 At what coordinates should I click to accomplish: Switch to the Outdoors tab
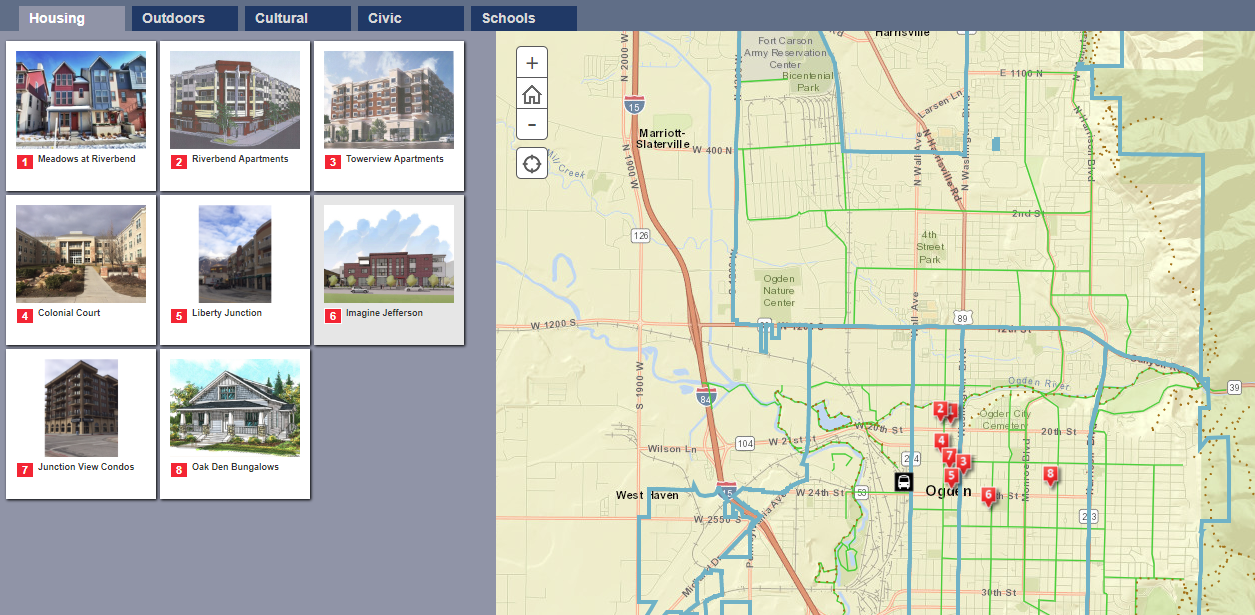[184, 18]
